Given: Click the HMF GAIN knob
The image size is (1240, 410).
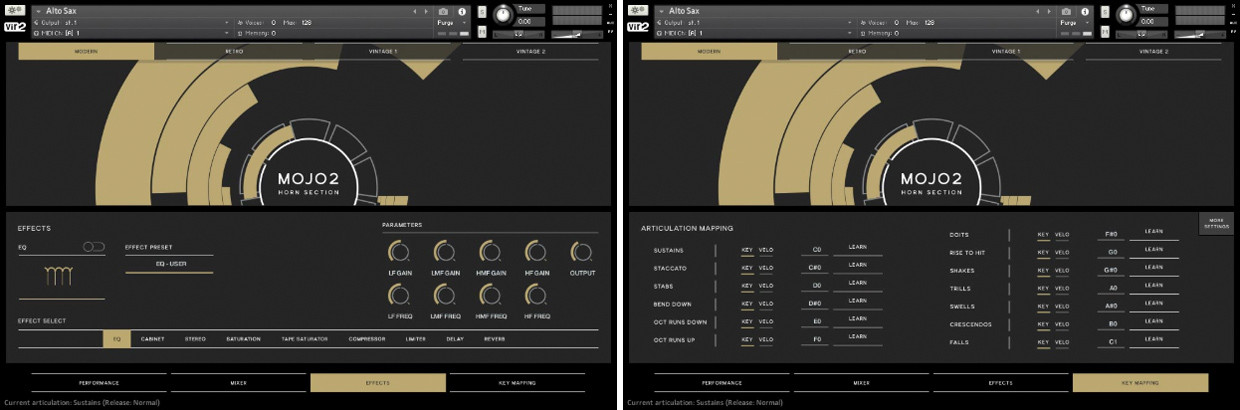Looking at the screenshot, I should 490,250.
